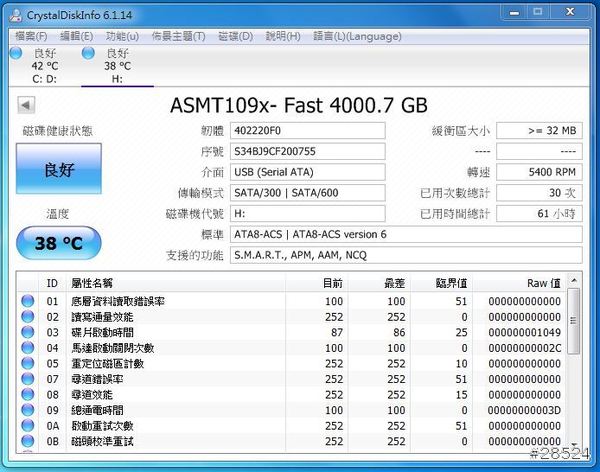The height and width of the screenshot is (472, 600).
Task: Click scrollbar down arrow in attribute list
Action: click(574, 443)
